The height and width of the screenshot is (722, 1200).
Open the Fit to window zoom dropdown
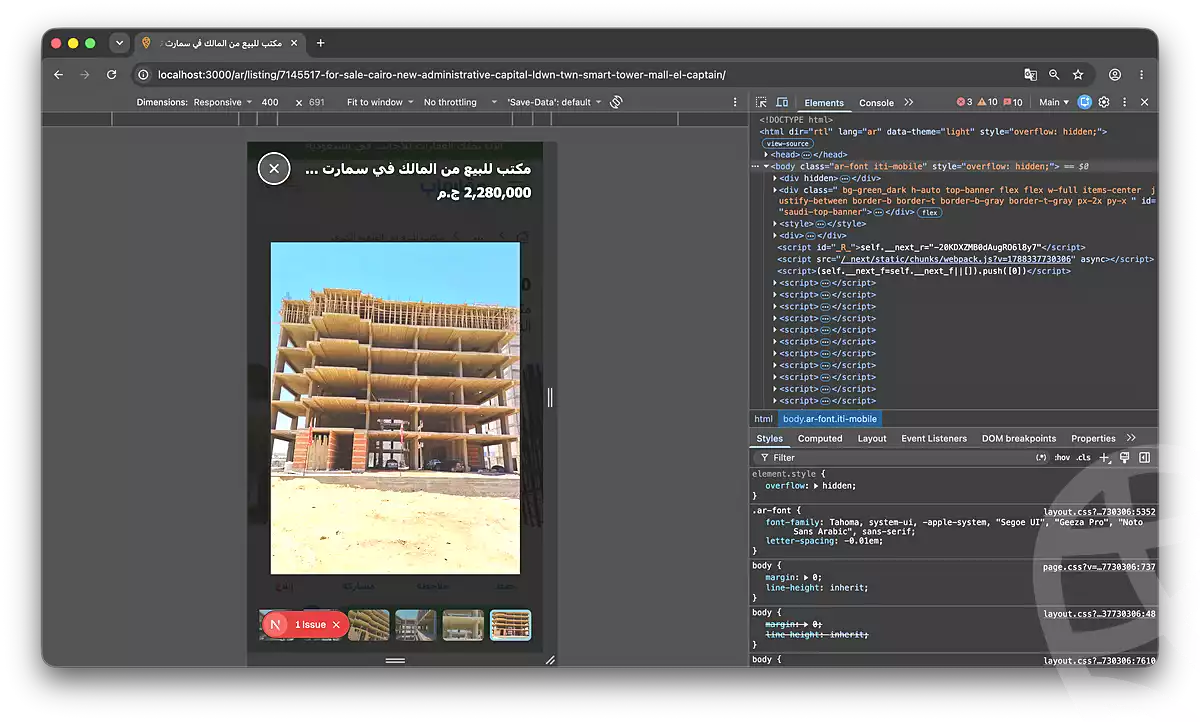[x=380, y=102]
